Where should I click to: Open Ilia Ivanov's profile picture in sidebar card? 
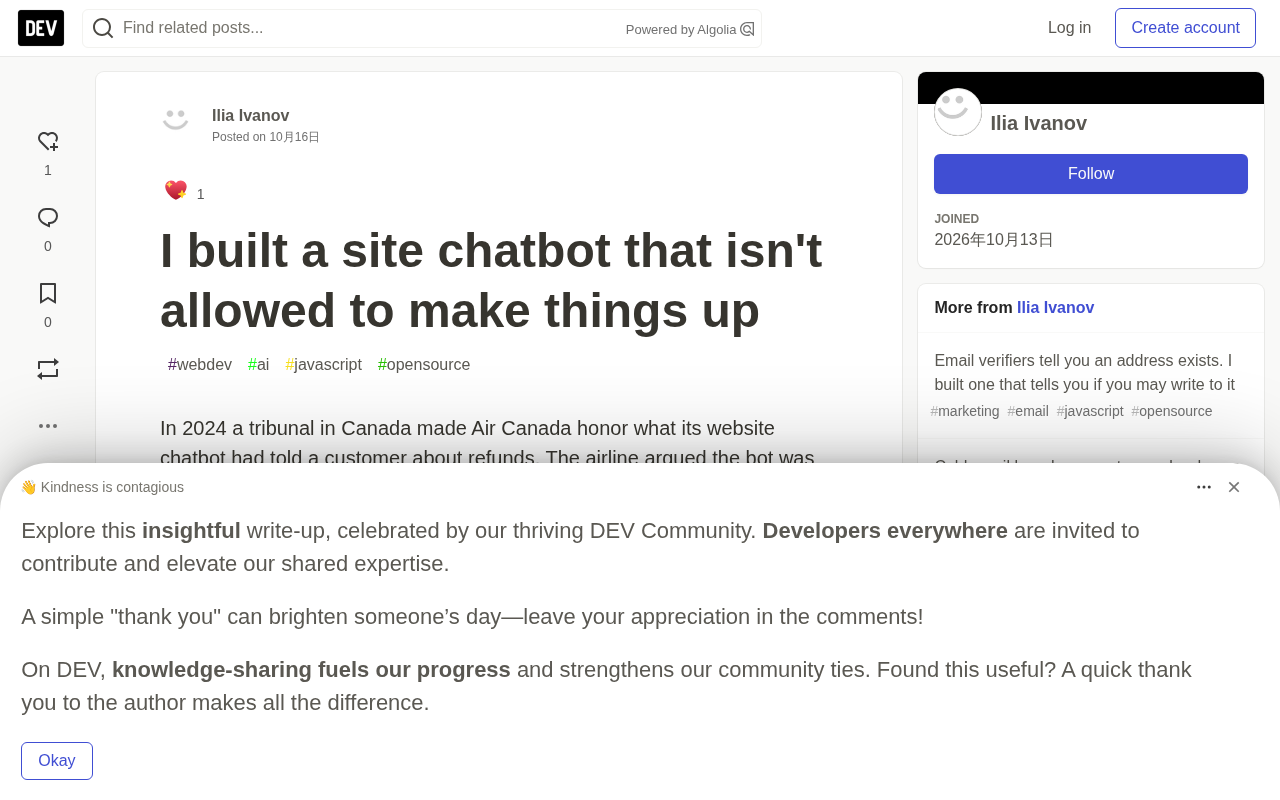(958, 112)
